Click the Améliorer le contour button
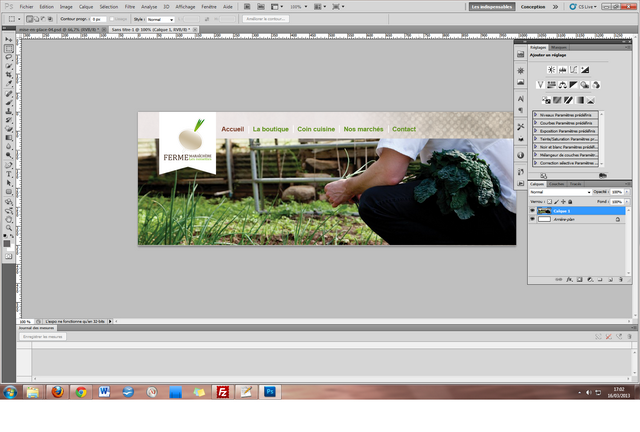Viewport: 640px width, 432px height. [265, 19]
